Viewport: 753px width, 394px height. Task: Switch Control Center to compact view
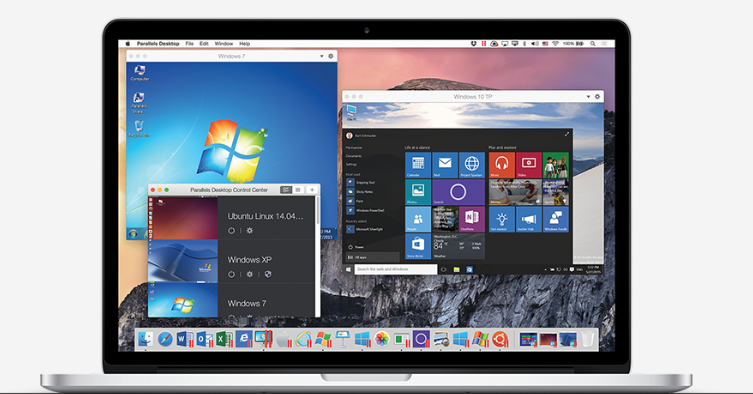point(298,190)
